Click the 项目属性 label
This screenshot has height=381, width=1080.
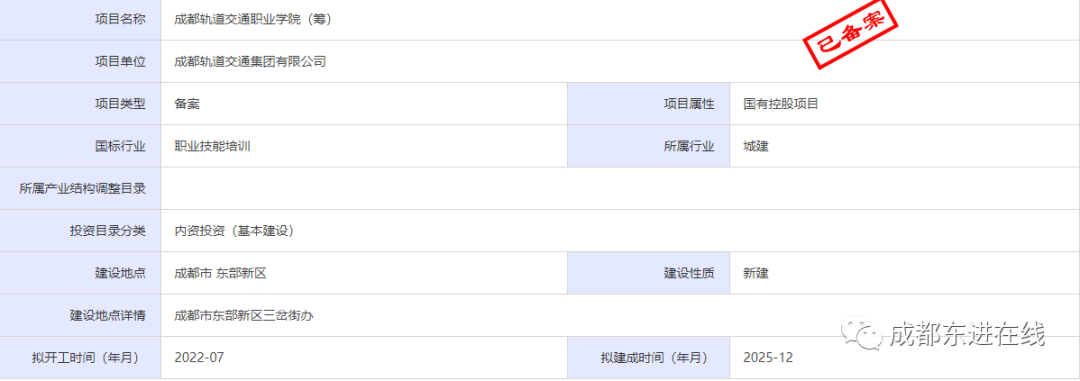tap(689, 104)
